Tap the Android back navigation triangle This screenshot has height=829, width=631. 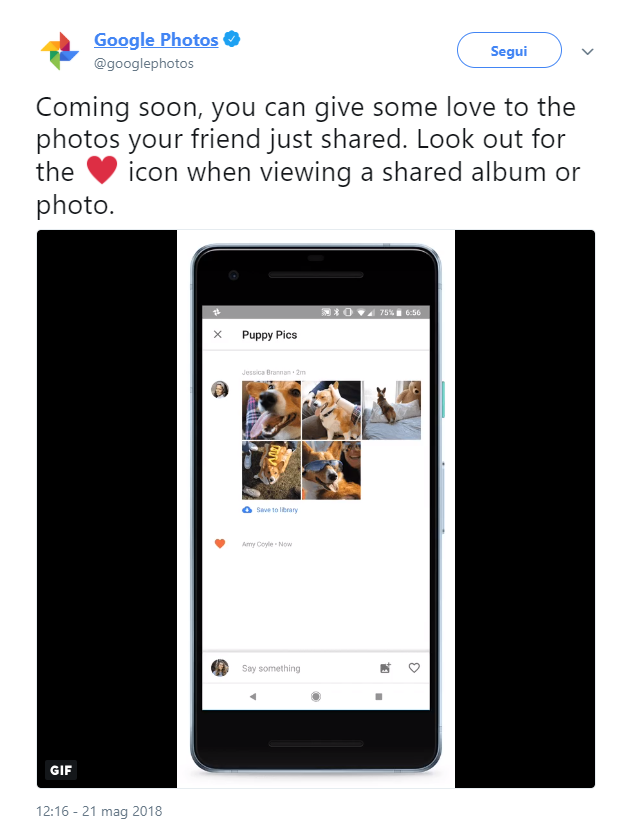click(x=253, y=696)
